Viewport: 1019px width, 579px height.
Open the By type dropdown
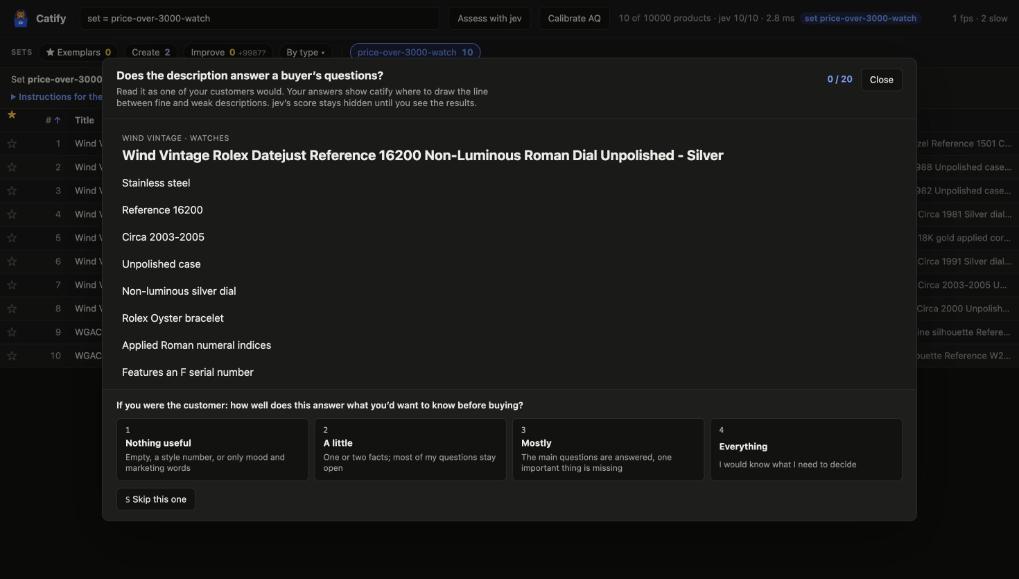305,53
